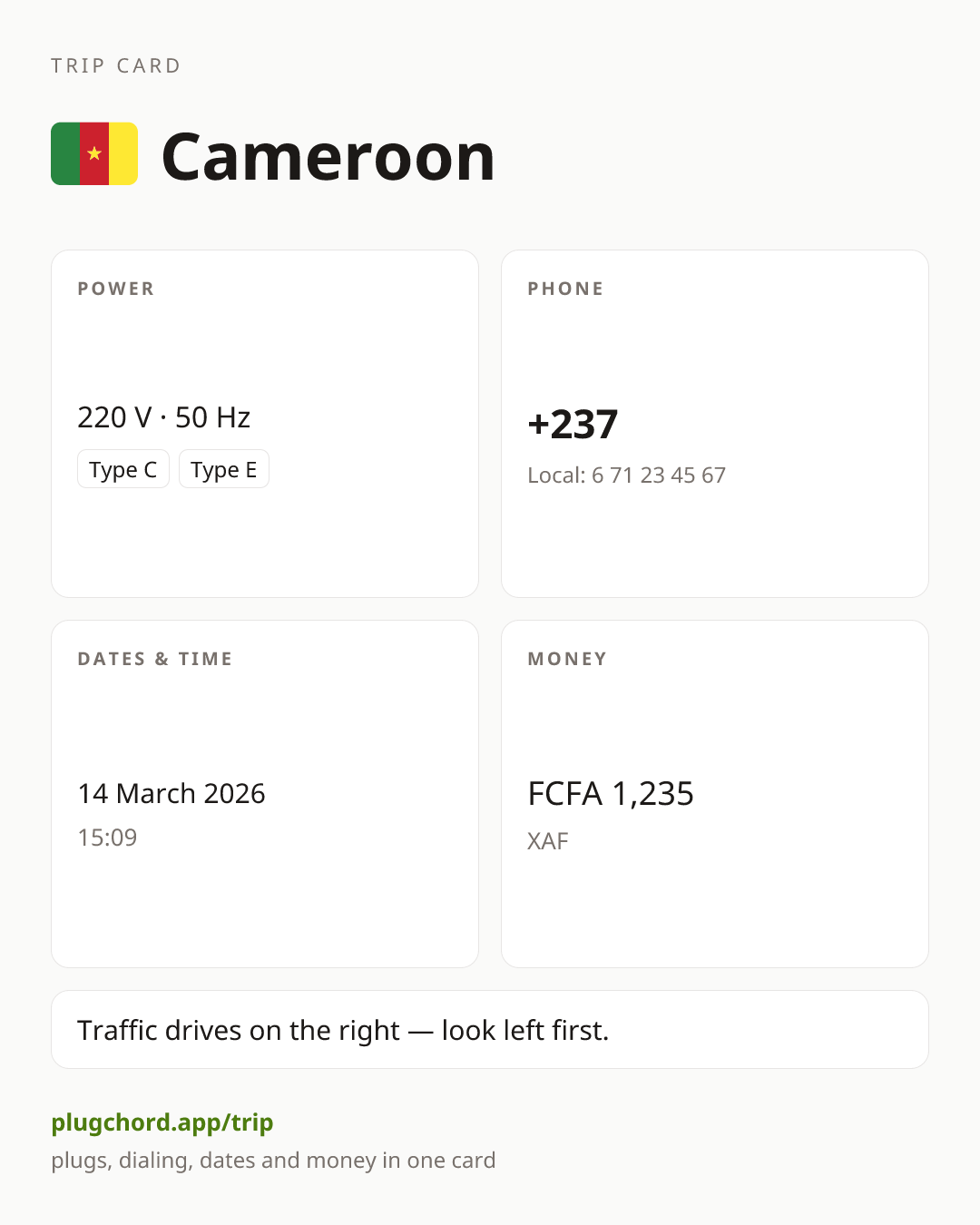This screenshot has width=980, height=1225.
Task: Select the Cameroon country title
Action: [328, 157]
